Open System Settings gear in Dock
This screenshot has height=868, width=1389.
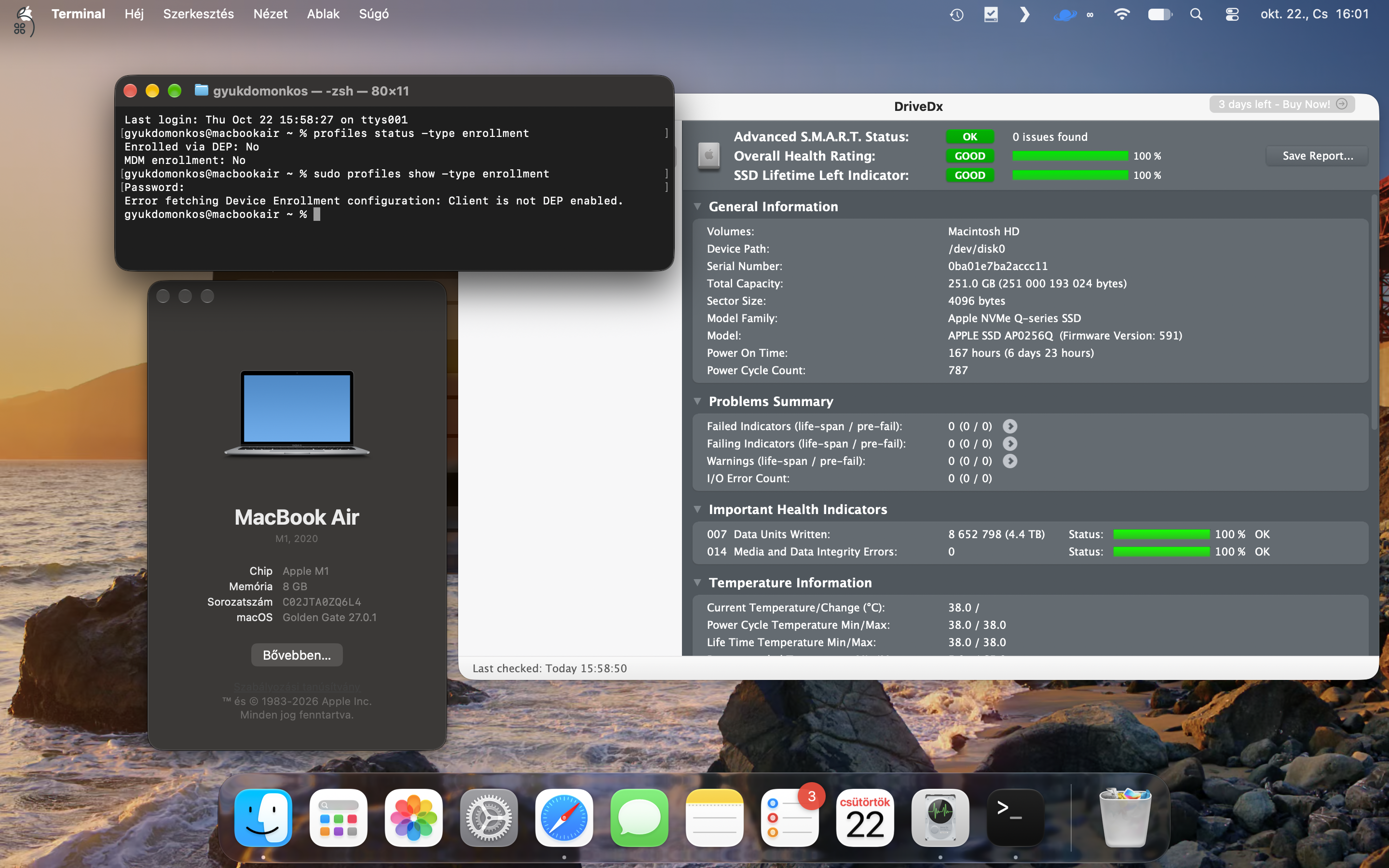(x=489, y=817)
